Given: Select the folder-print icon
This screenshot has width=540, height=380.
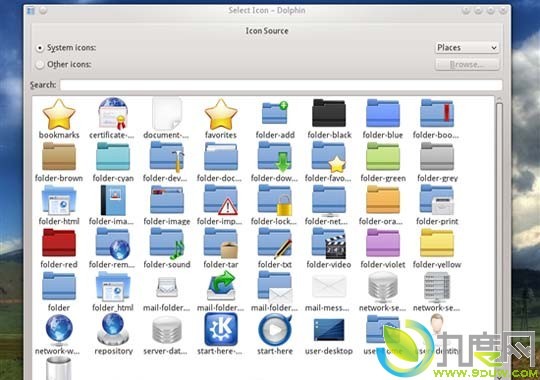Looking at the screenshot, I should 437,200.
